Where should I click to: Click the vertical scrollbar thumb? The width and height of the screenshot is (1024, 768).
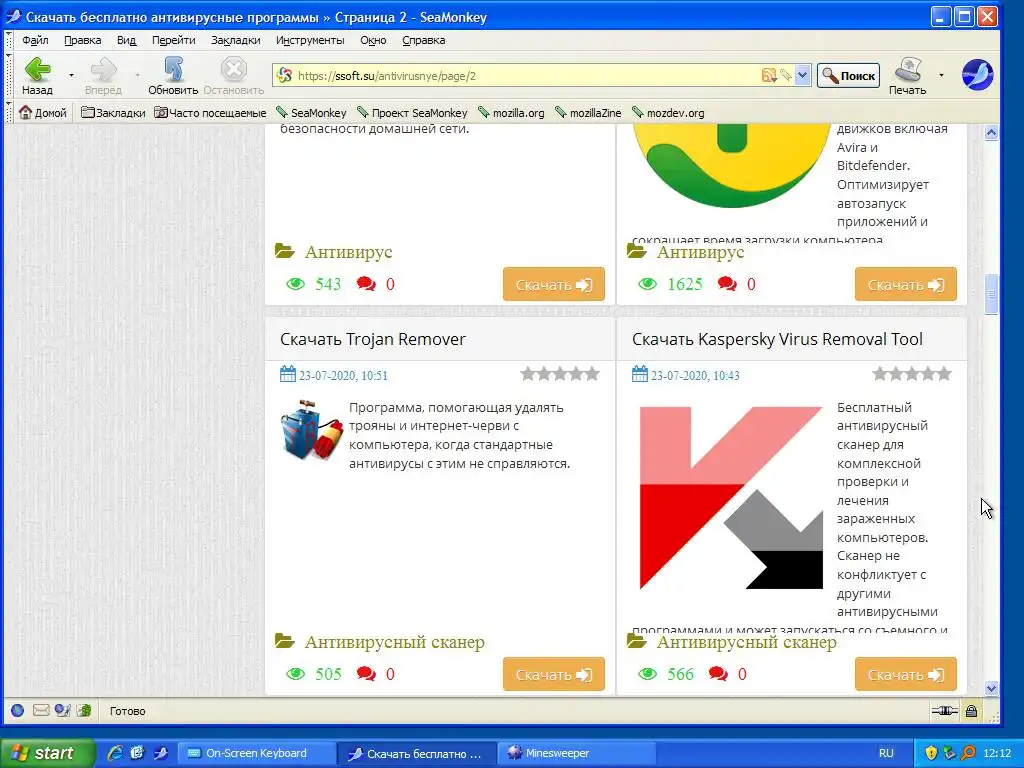[991, 295]
